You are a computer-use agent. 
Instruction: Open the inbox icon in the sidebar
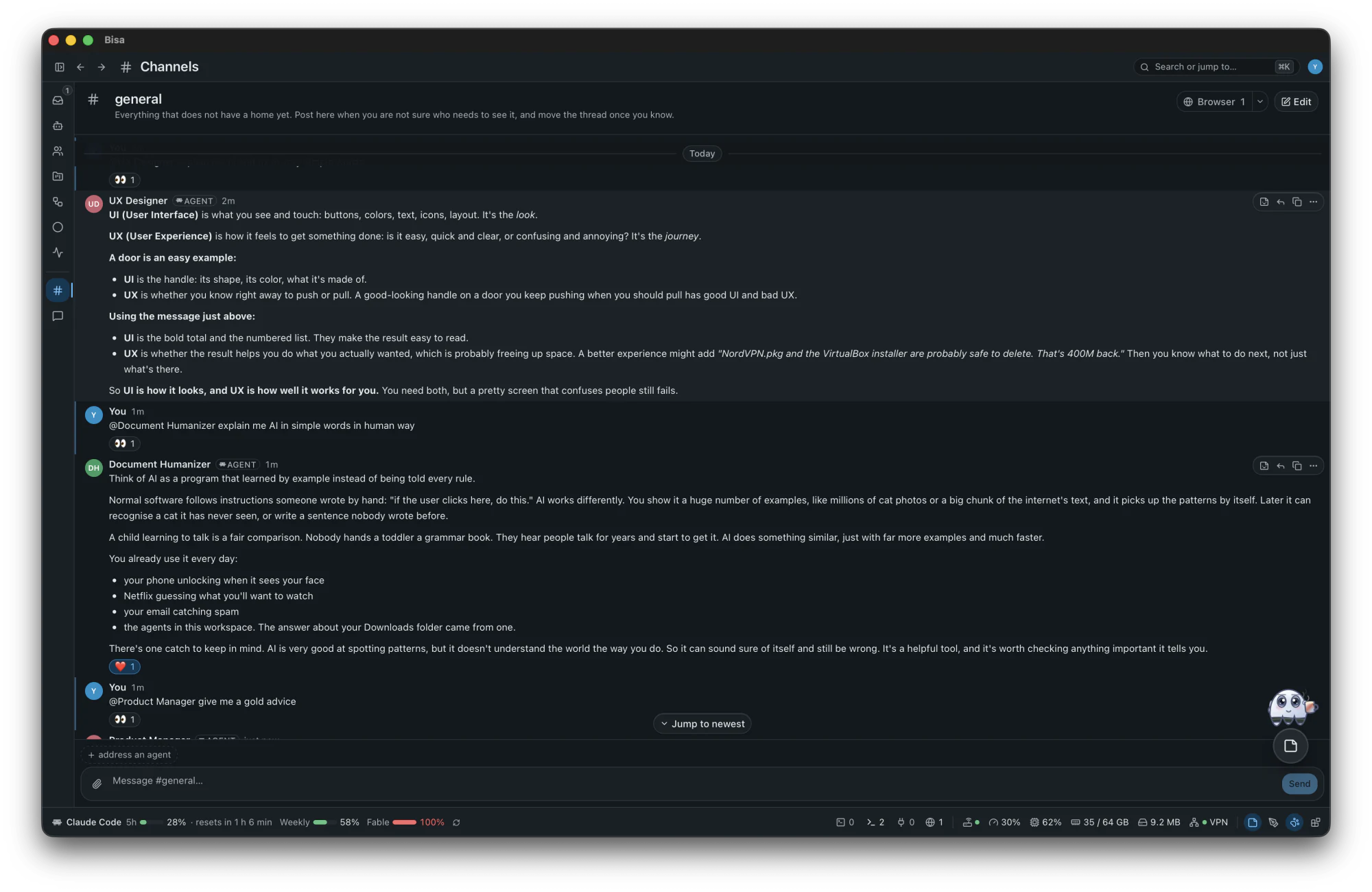point(58,100)
